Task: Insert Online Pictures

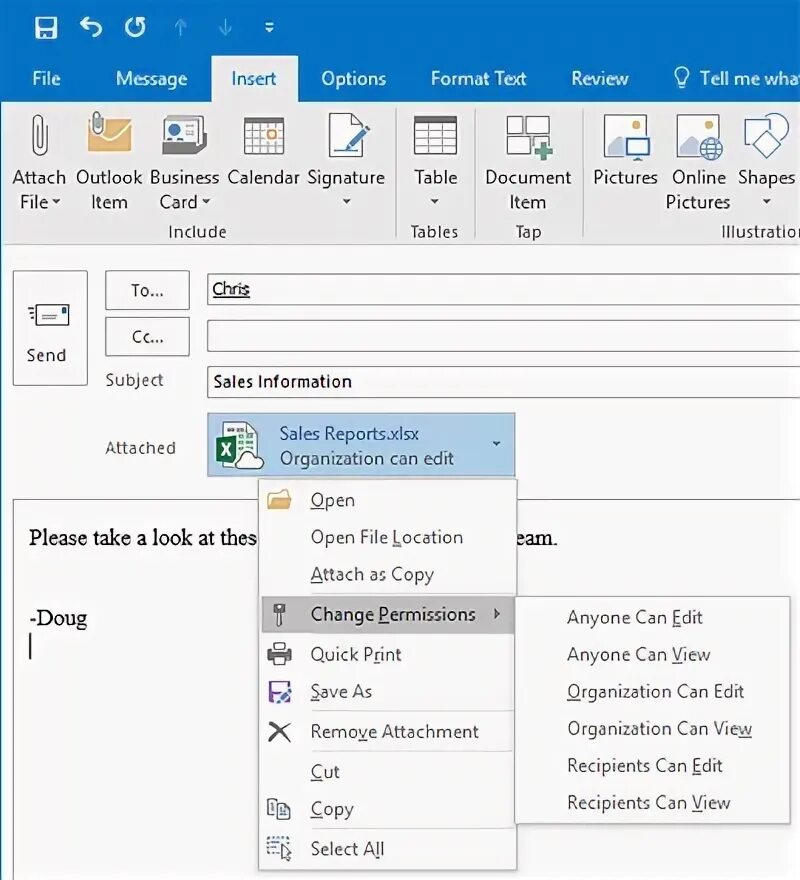Action: pos(698,163)
